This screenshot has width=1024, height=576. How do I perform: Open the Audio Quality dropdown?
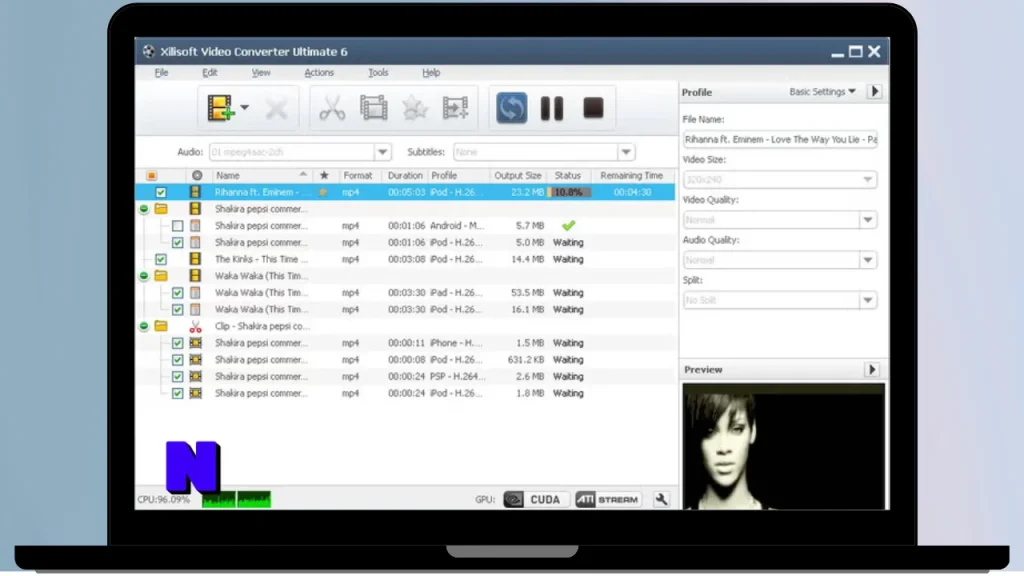(867, 260)
